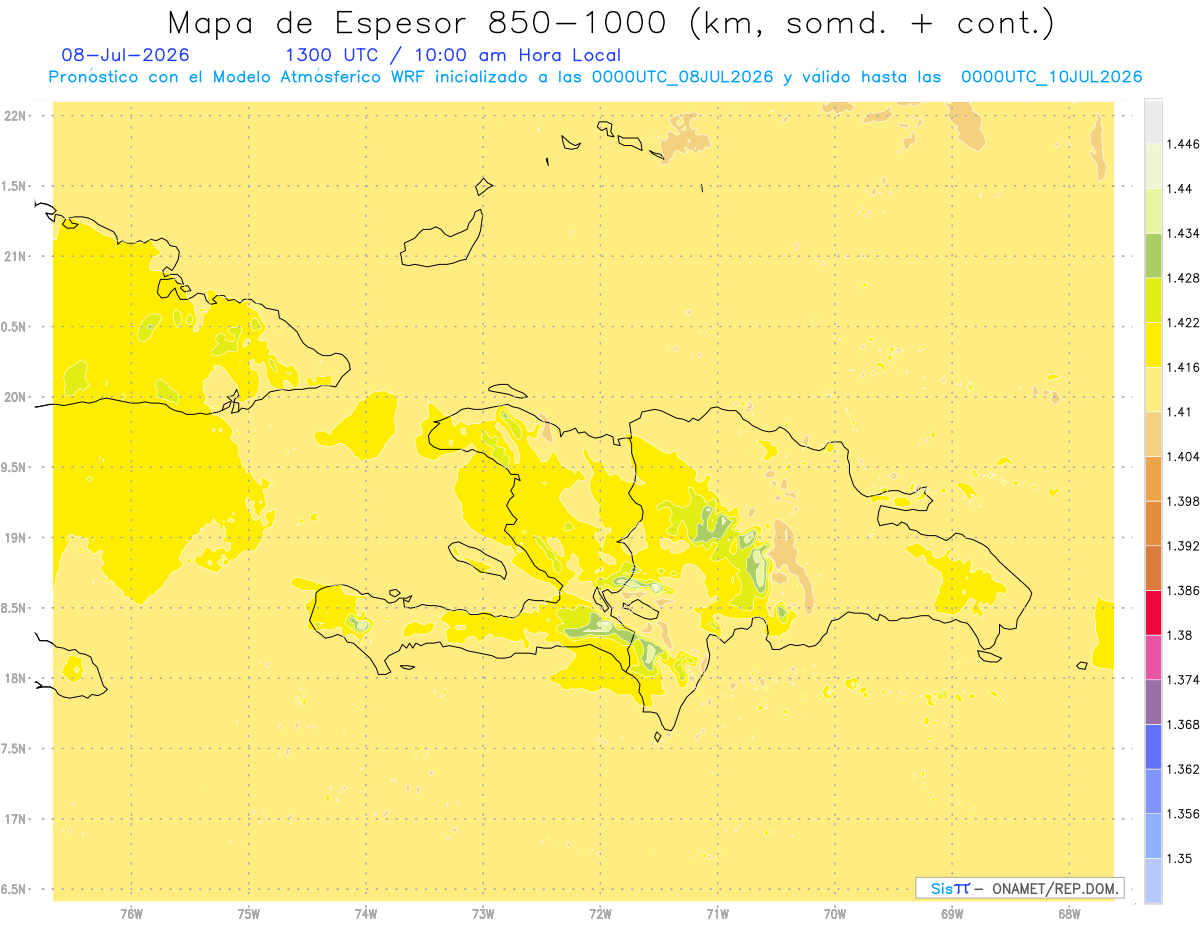This screenshot has height=927, width=1200.
Task: Click the colorbar value '1.38'
Action: (1178, 635)
